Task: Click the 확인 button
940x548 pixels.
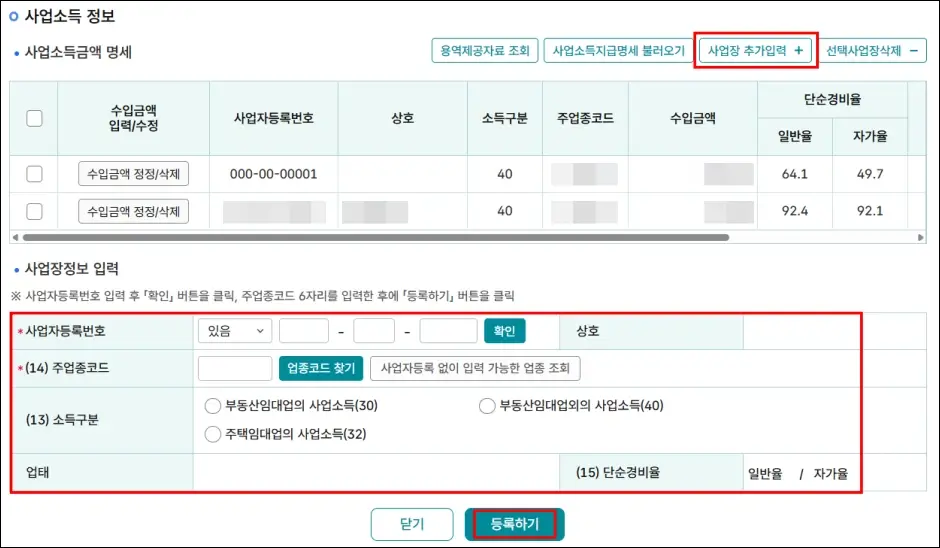Action: point(505,331)
